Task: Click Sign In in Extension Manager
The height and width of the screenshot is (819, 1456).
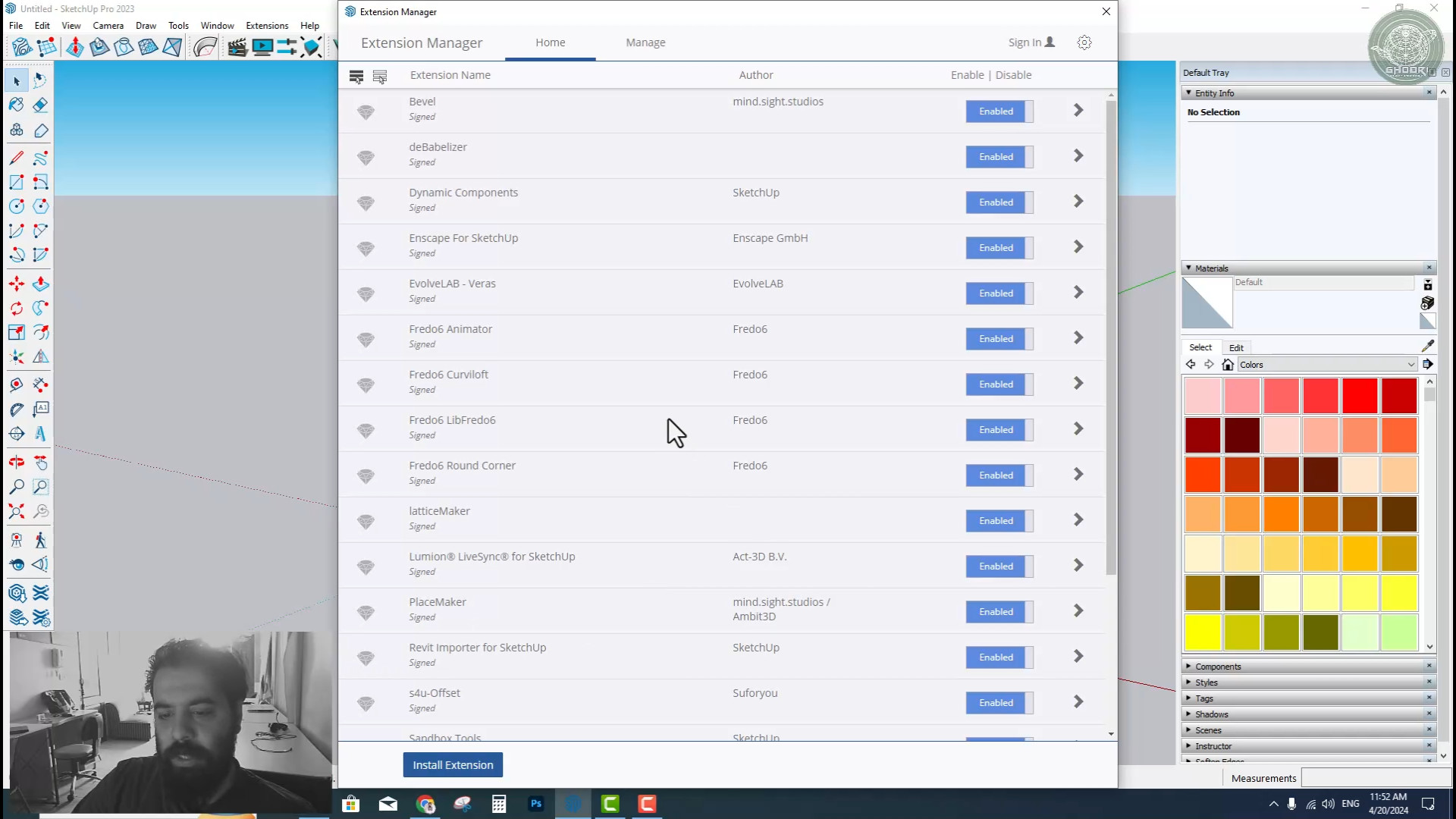Action: point(1031,42)
